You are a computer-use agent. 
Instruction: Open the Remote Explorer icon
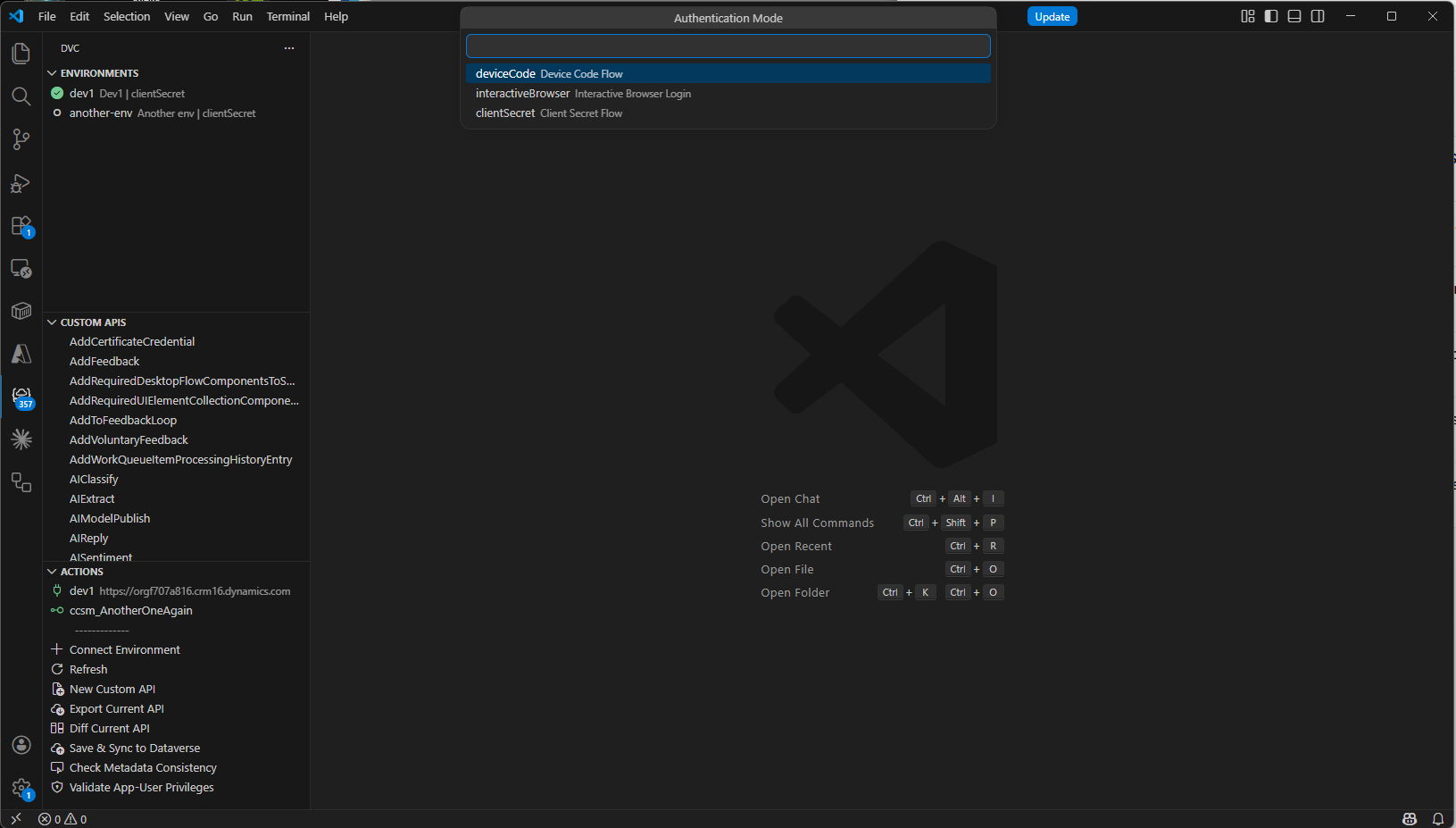[21, 268]
